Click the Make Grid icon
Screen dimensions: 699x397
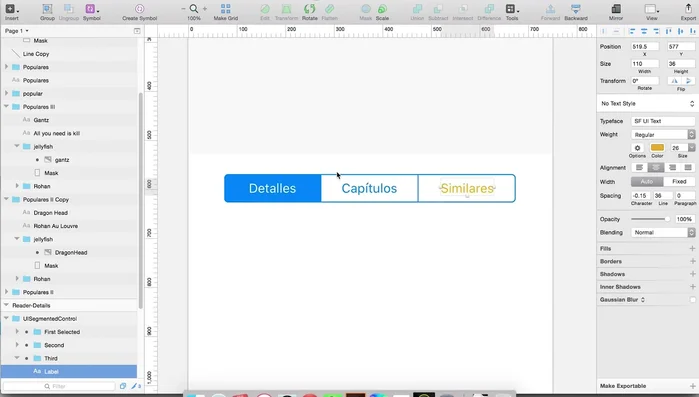pyautogui.click(x=226, y=9)
